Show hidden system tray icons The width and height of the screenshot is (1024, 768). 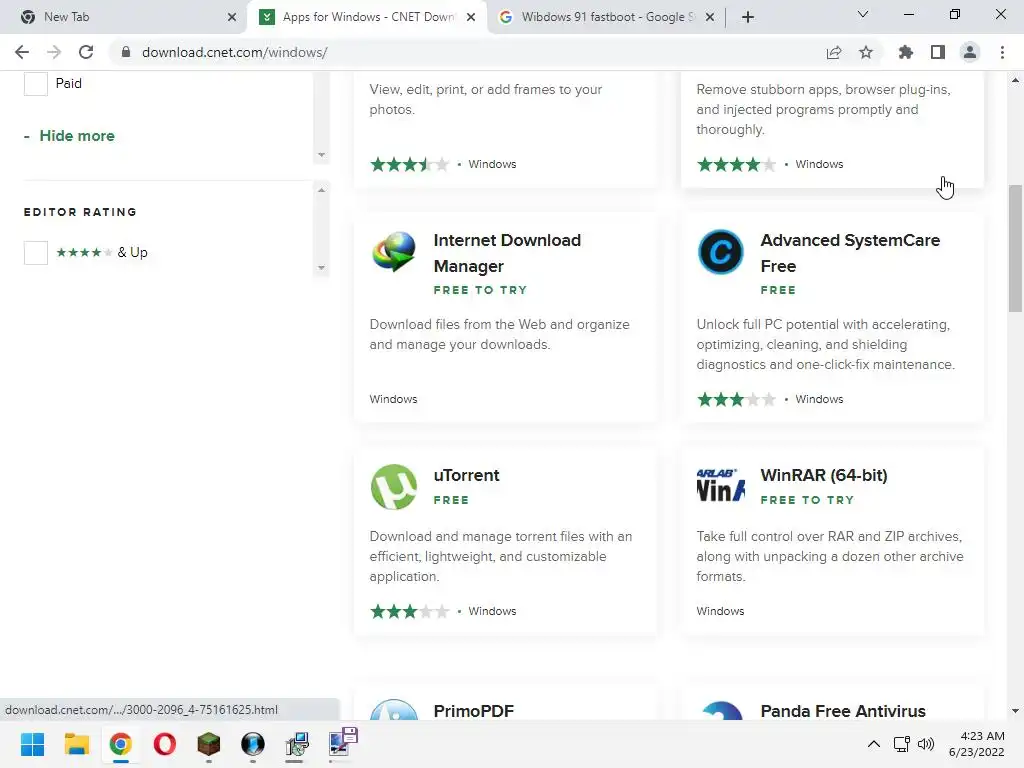[874, 744]
